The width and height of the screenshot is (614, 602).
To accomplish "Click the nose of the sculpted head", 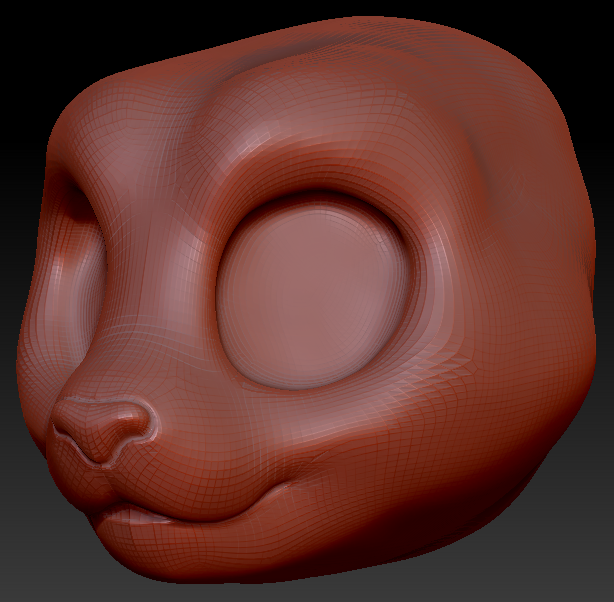I will click(103, 430).
